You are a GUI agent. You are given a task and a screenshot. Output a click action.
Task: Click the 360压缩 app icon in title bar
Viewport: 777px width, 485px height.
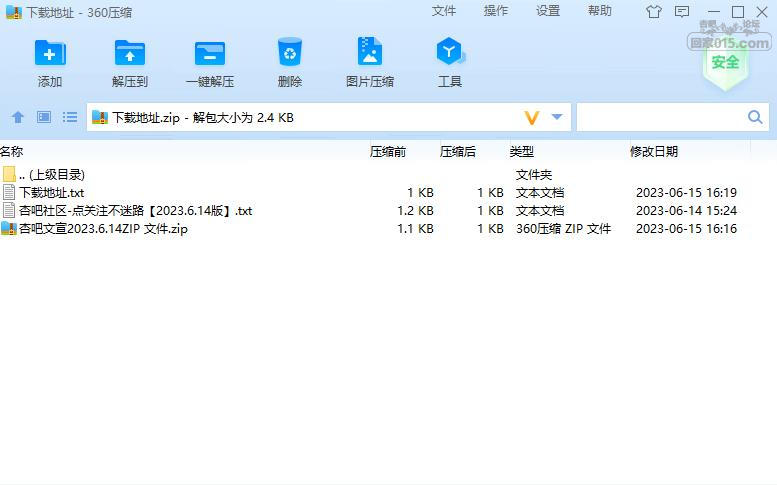click(x=13, y=12)
